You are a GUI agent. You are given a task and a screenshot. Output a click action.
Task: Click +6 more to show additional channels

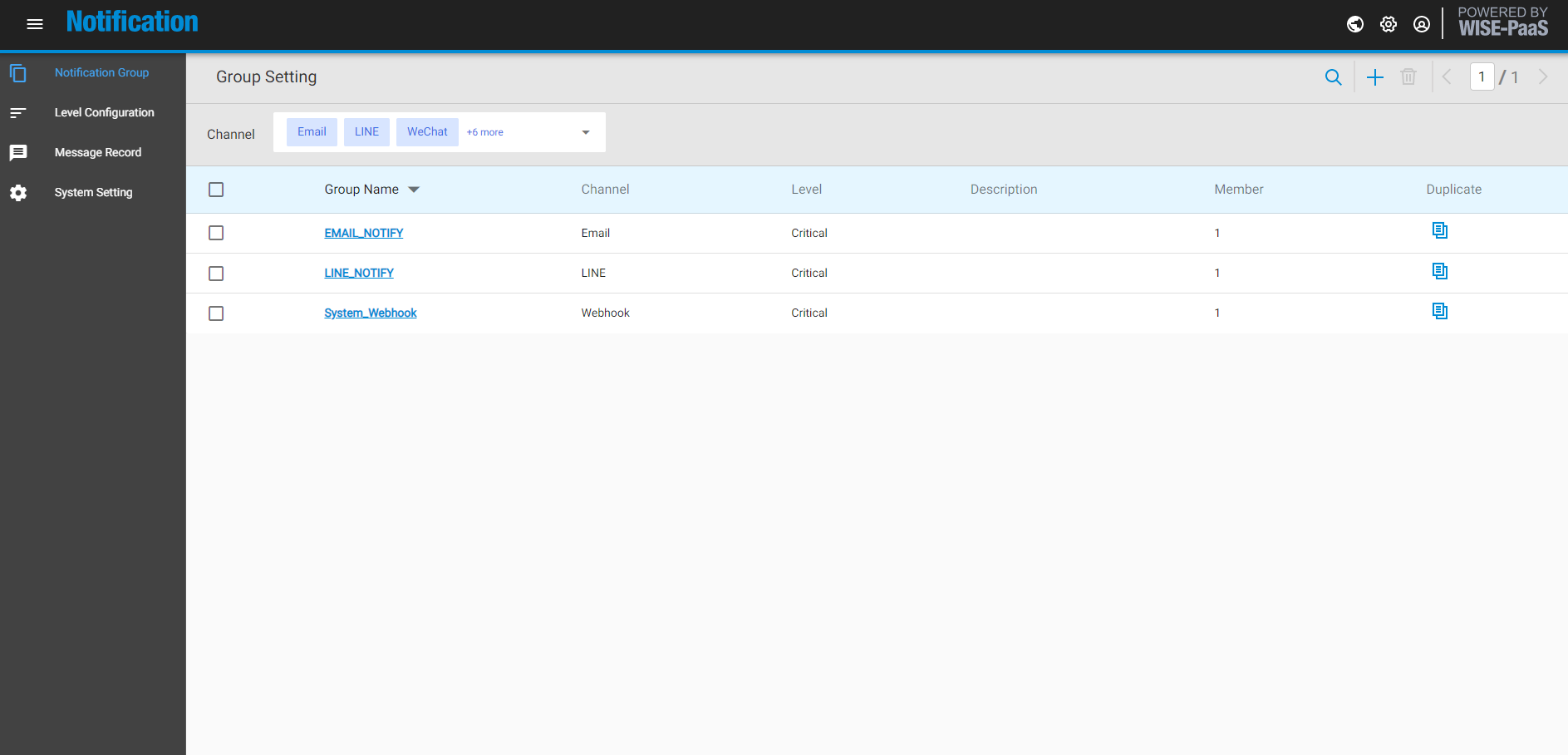click(x=485, y=132)
